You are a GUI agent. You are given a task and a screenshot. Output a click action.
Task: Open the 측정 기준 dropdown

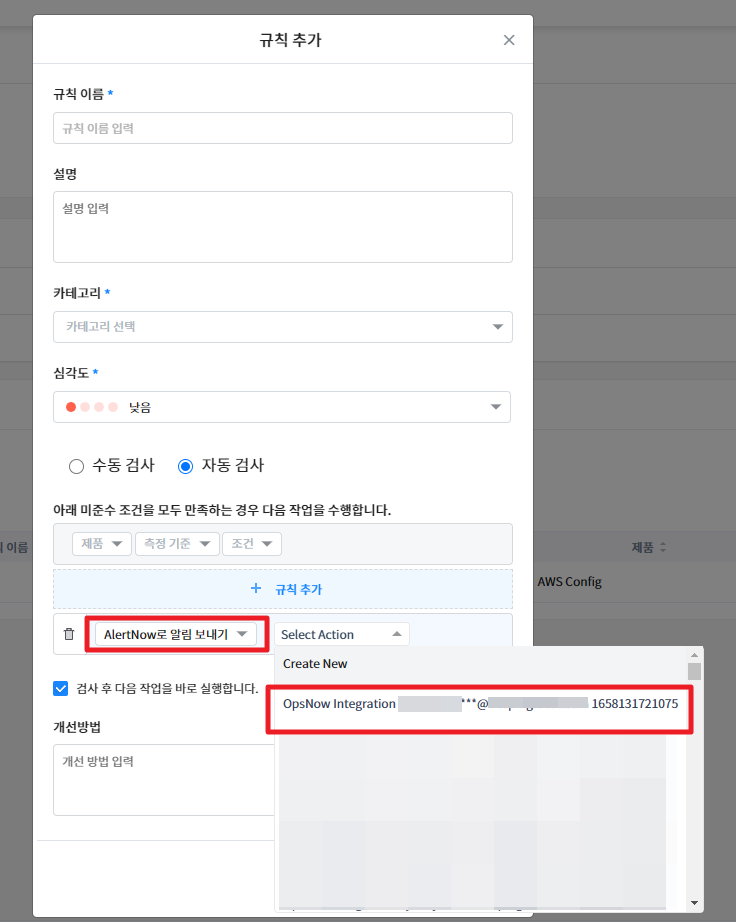[176, 543]
